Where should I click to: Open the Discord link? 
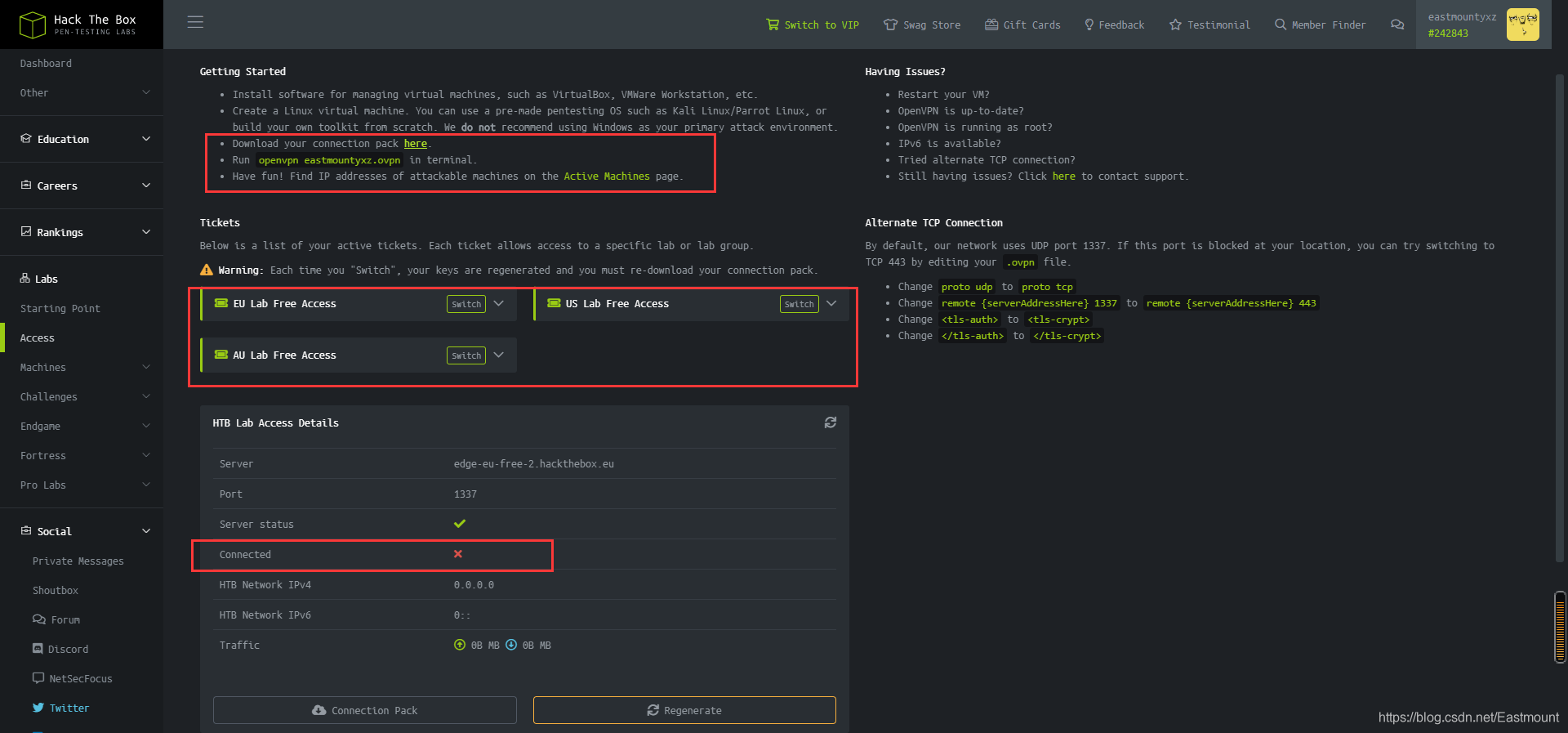(x=60, y=650)
